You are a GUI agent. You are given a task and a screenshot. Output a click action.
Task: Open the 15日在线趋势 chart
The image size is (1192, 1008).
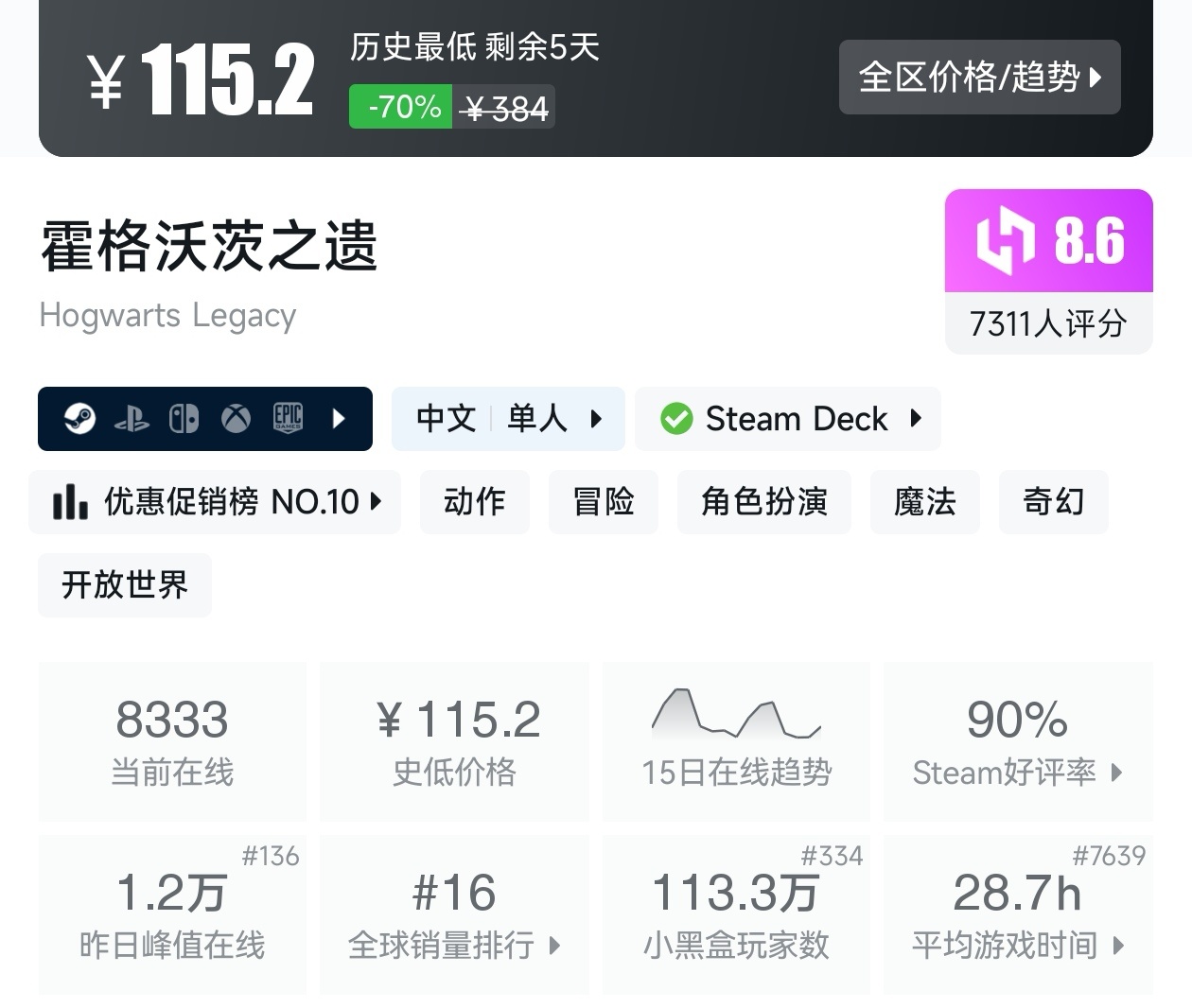coord(736,741)
